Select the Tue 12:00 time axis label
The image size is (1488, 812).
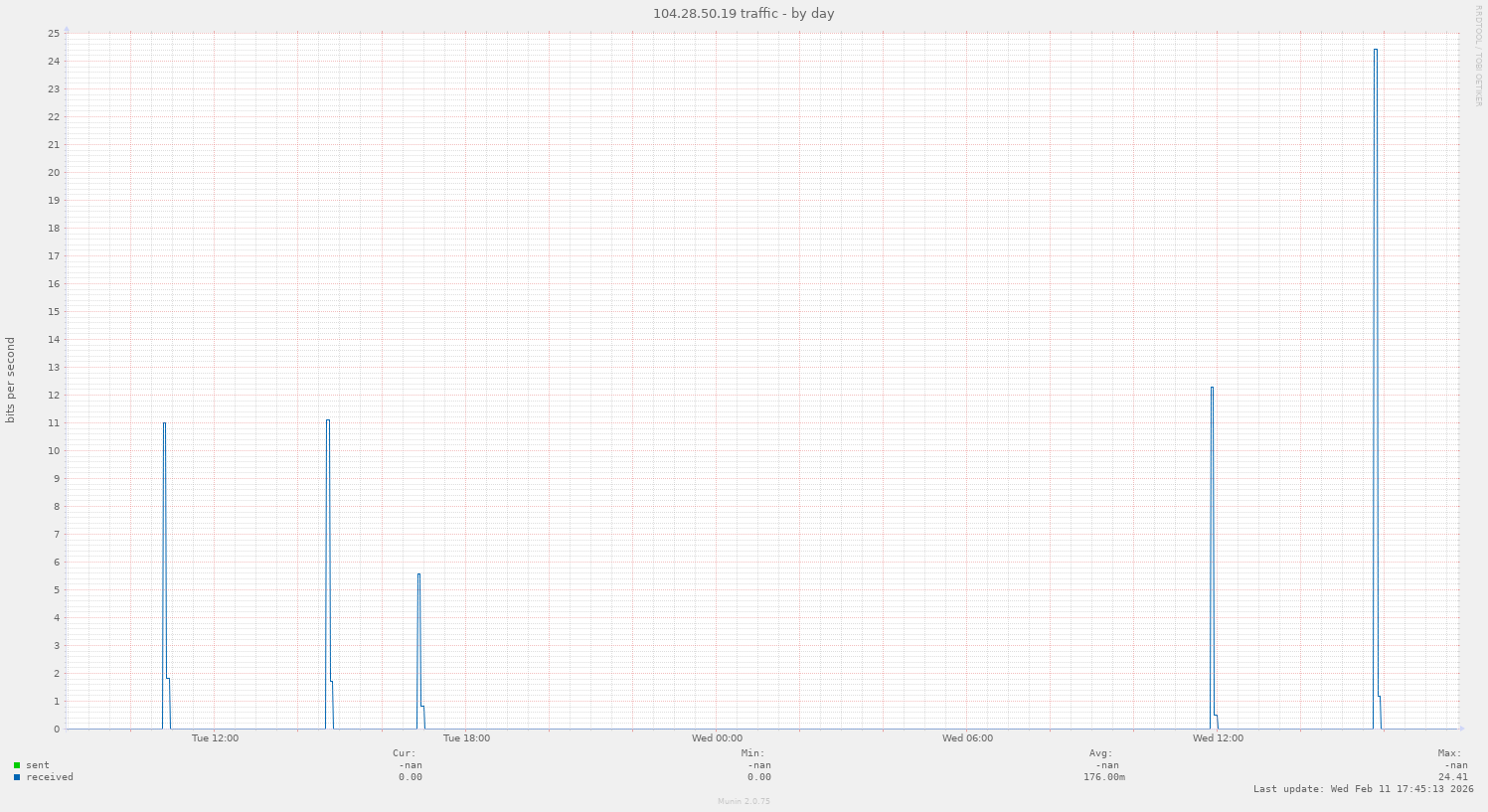pyautogui.click(x=215, y=738)
